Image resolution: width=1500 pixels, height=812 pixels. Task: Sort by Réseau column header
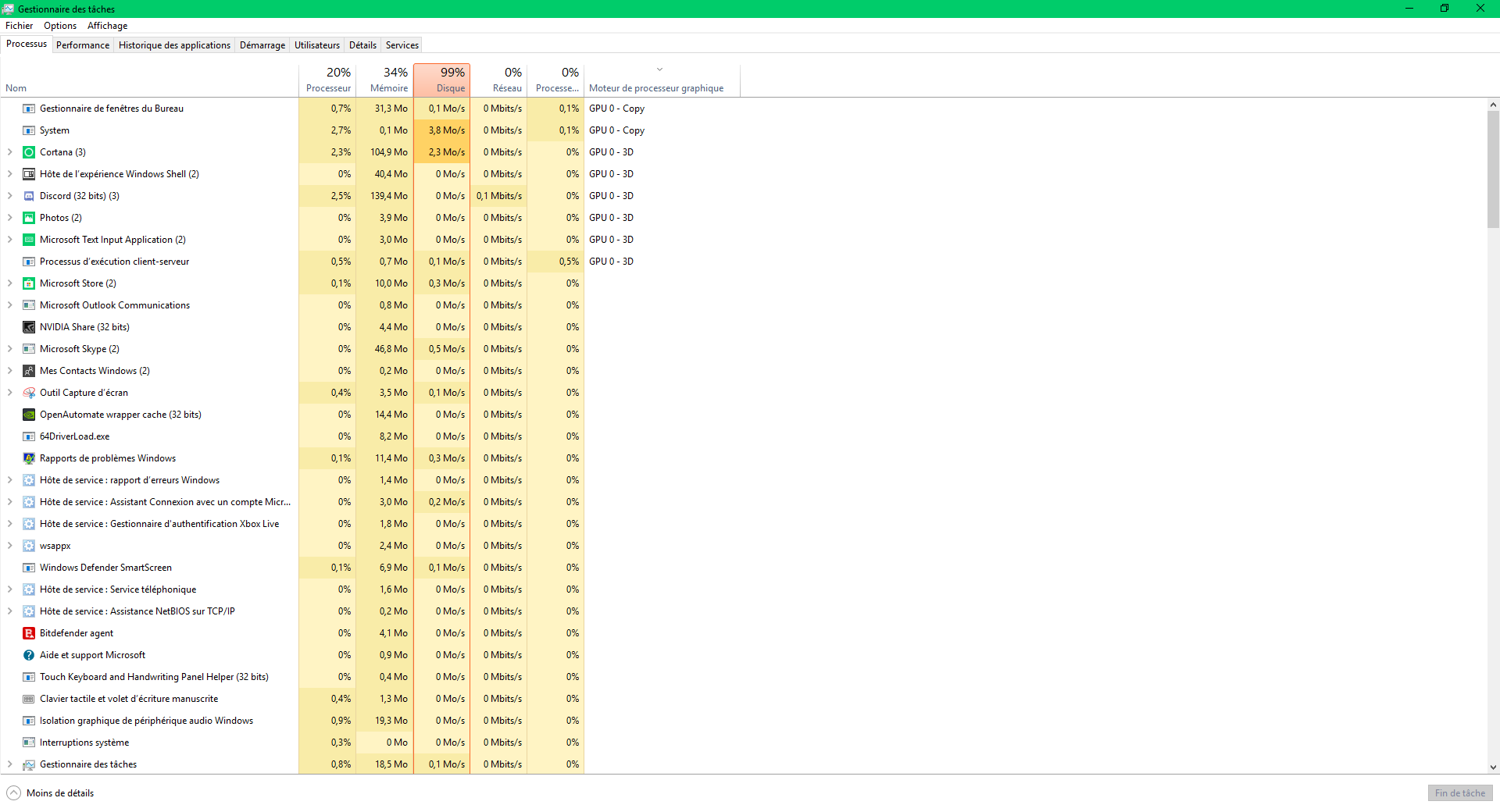point(498,80)
